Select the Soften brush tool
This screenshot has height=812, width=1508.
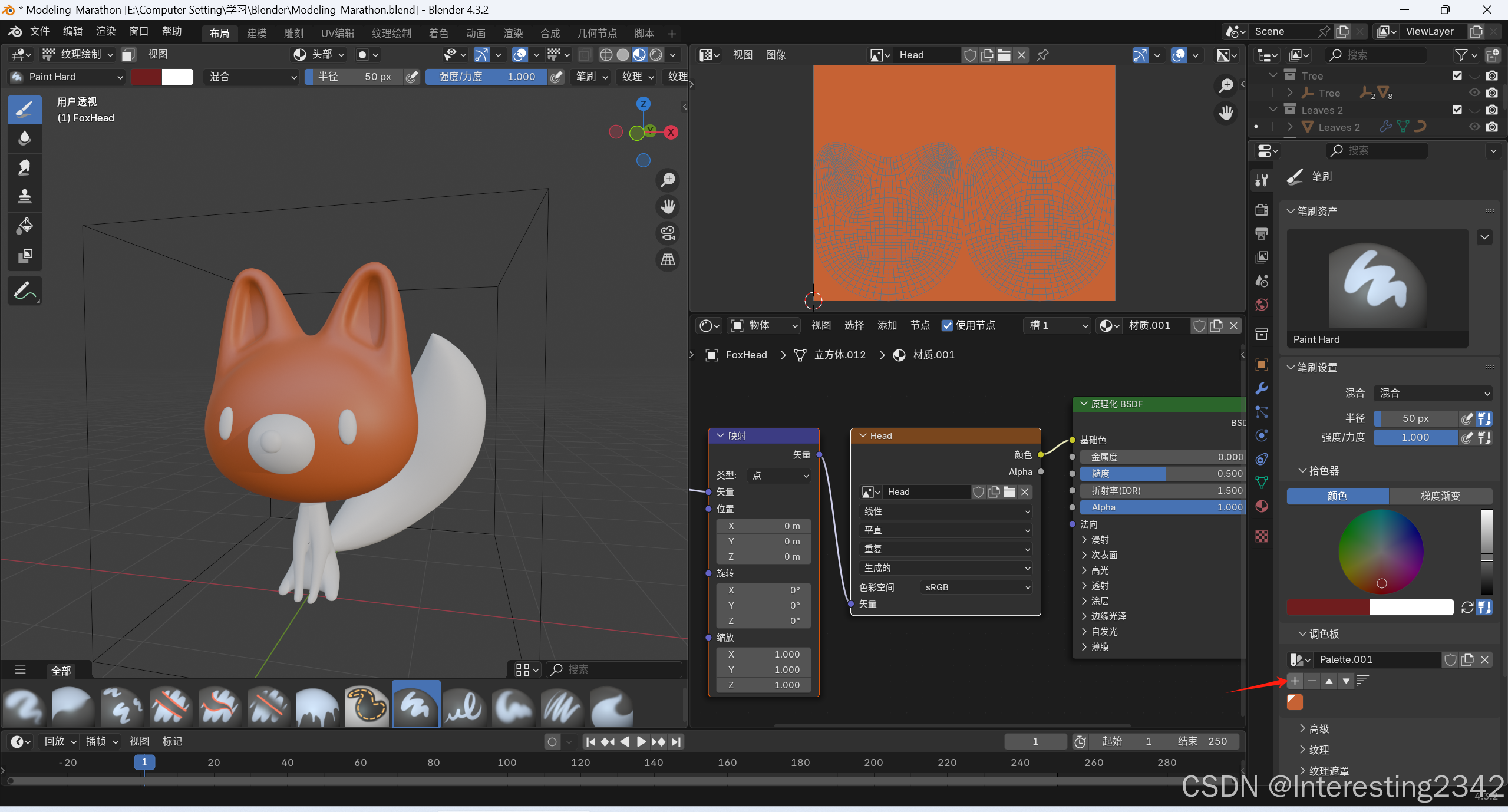(24, 138)
